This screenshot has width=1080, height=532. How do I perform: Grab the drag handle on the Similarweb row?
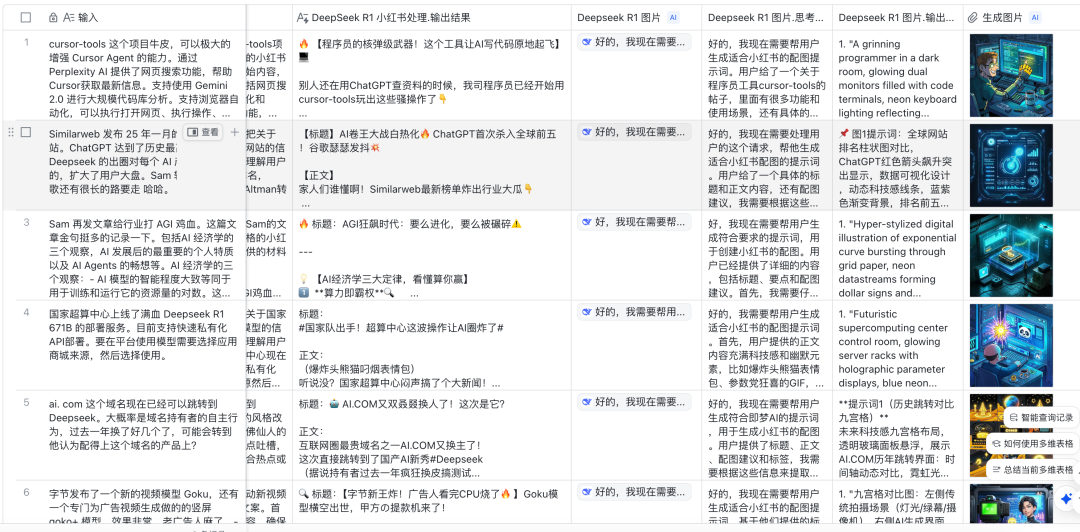tap(10, 132)
